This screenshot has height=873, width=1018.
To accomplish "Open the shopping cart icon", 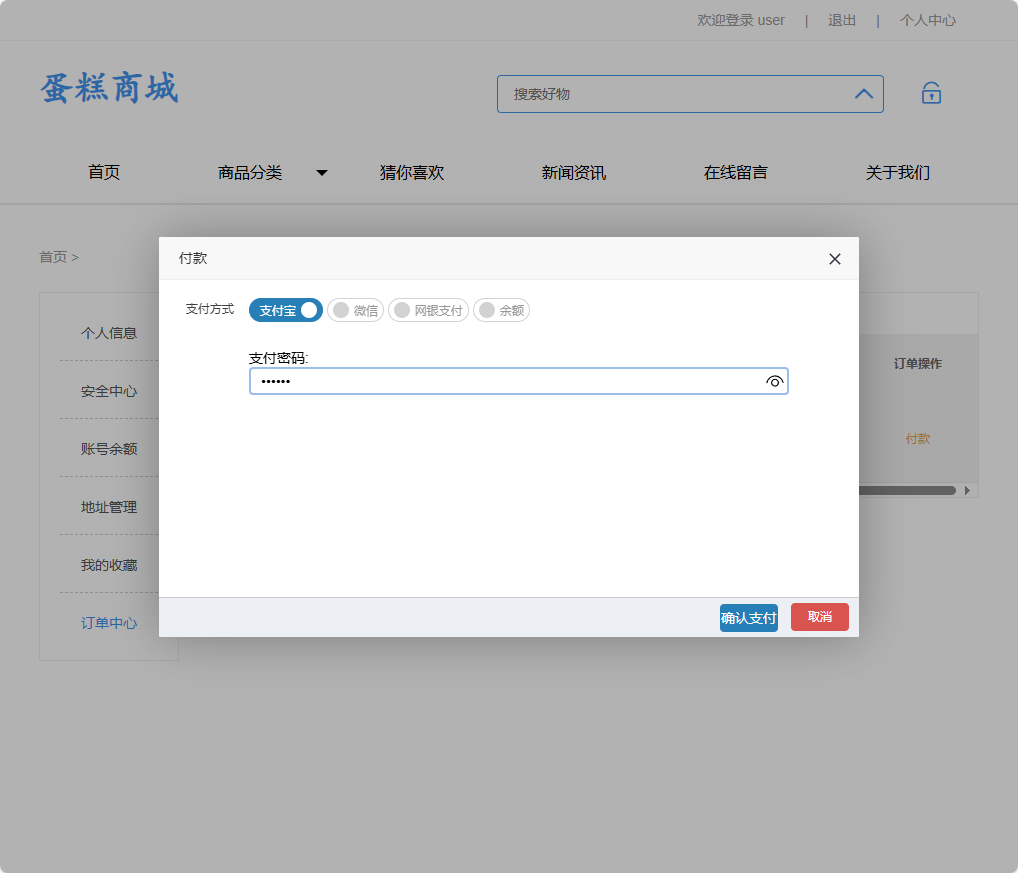I will [x=930, y=92].
